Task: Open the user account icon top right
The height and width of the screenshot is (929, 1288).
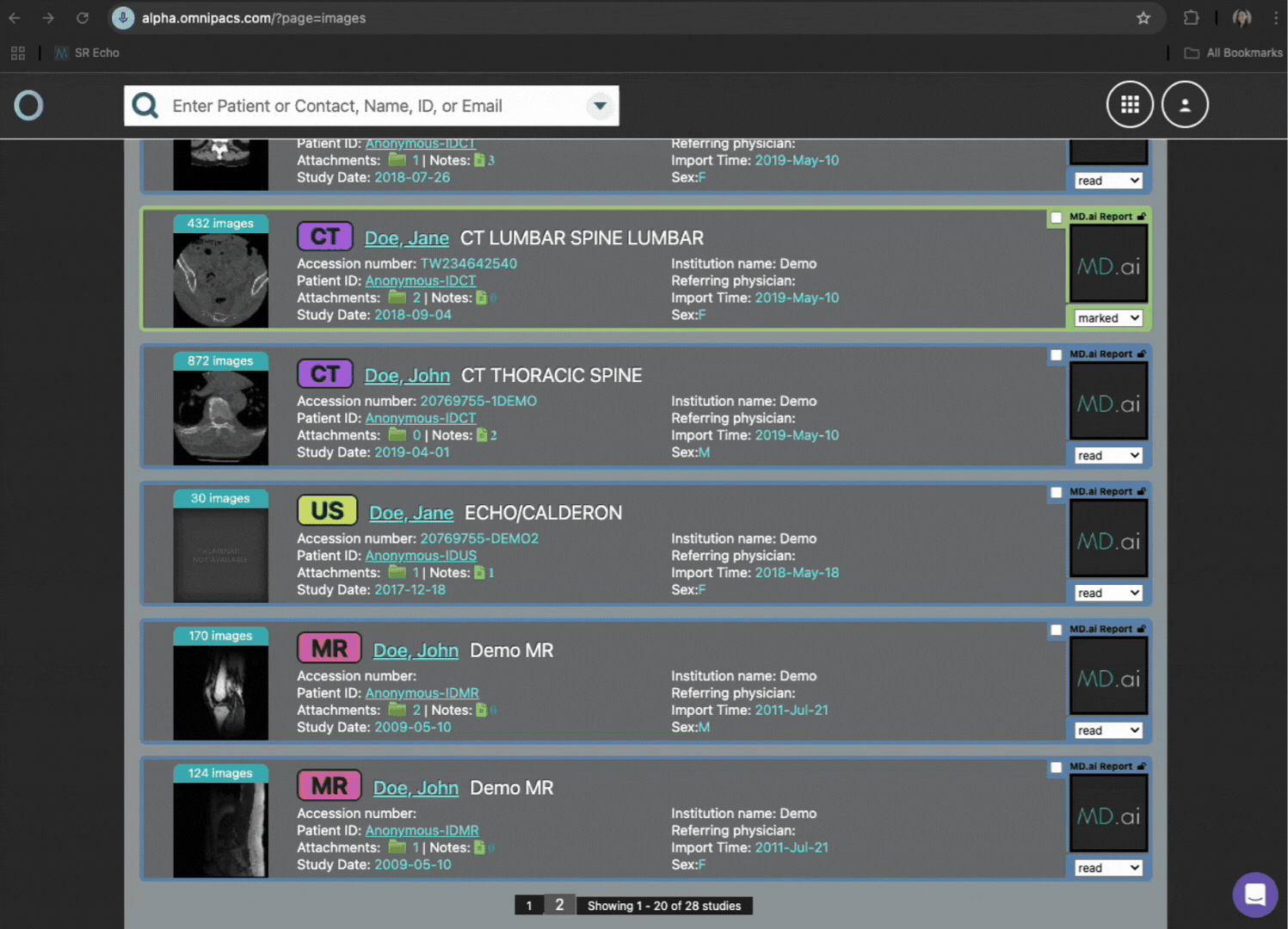Action: click(1185, 104)
